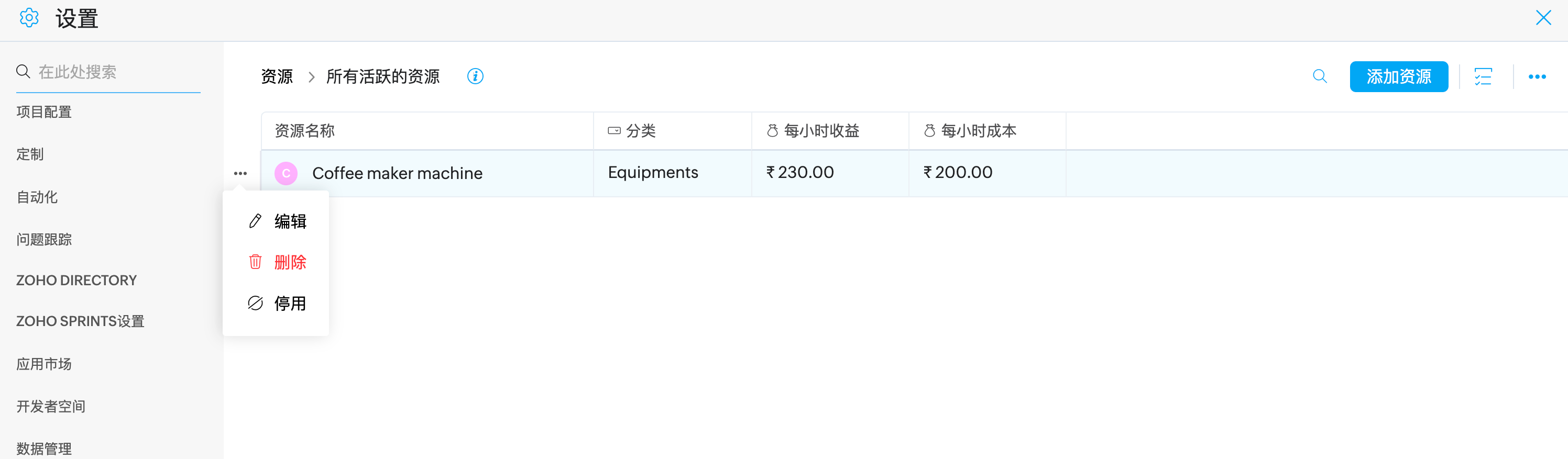Open the ZOHO DIRECTORY section

click(76, 280)
